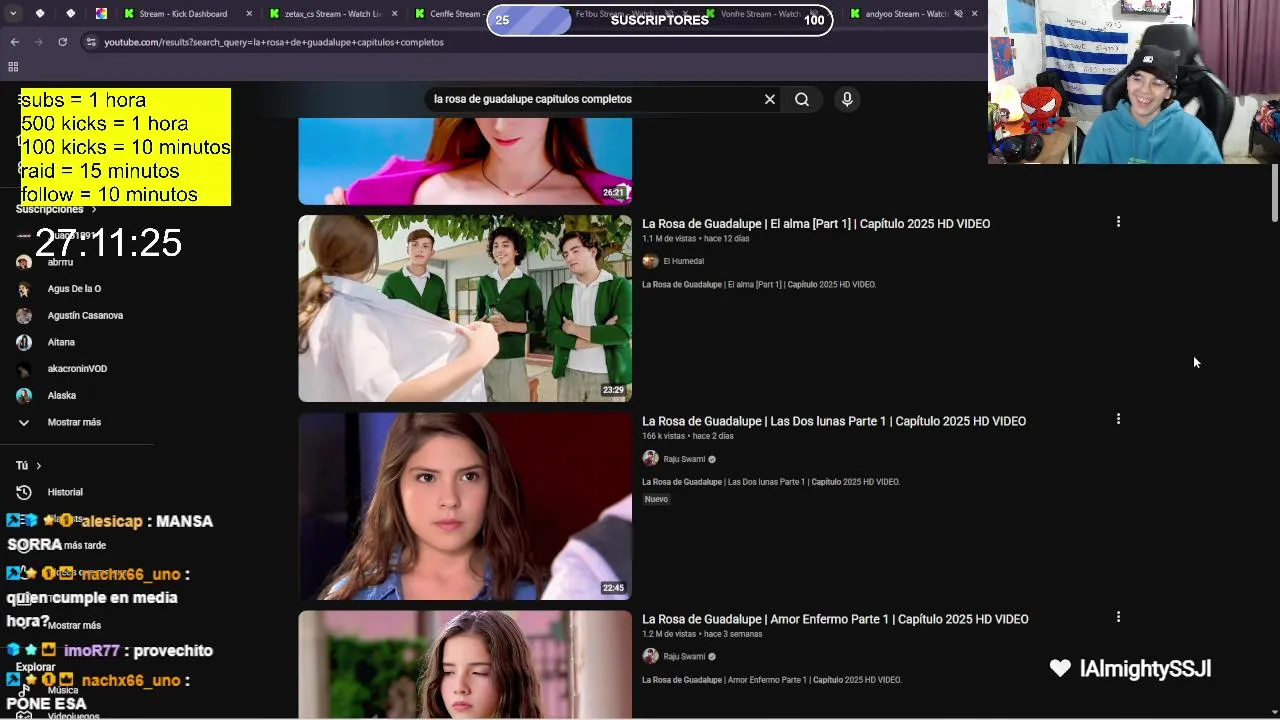Reload the YouTube page

pos(62,42)
